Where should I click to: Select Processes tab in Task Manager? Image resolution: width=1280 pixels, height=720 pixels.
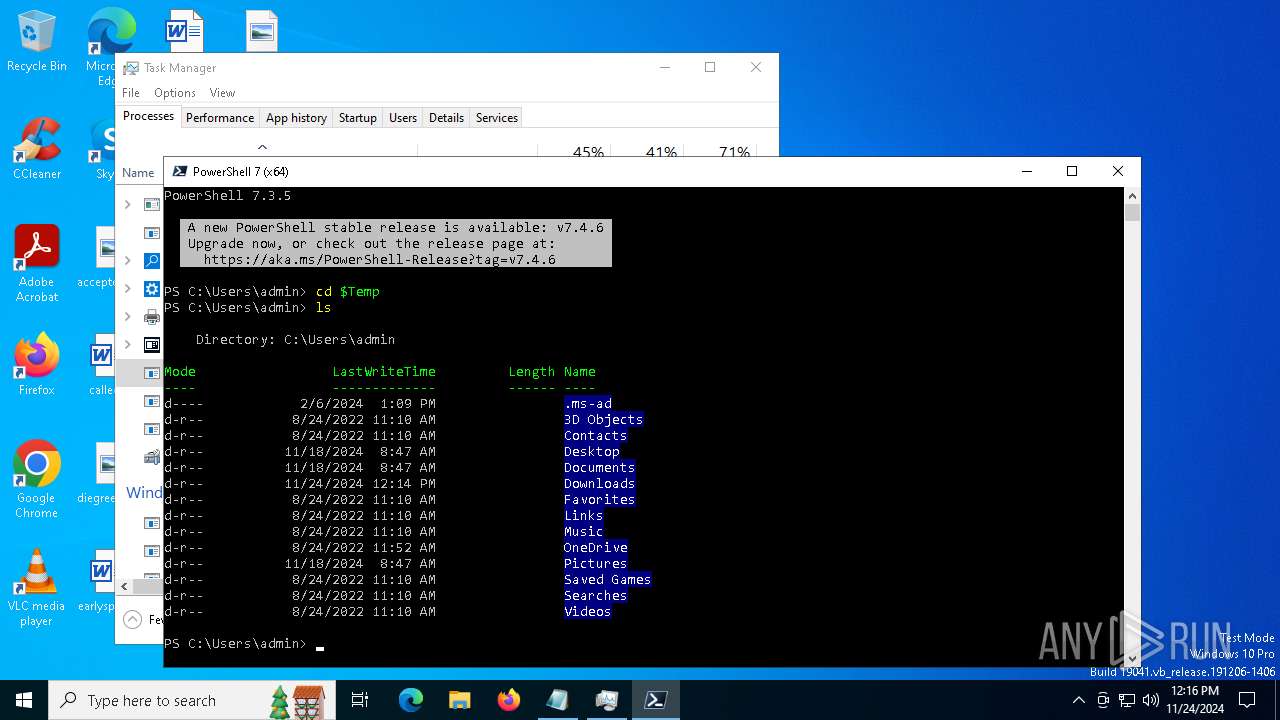pos(148,116)
